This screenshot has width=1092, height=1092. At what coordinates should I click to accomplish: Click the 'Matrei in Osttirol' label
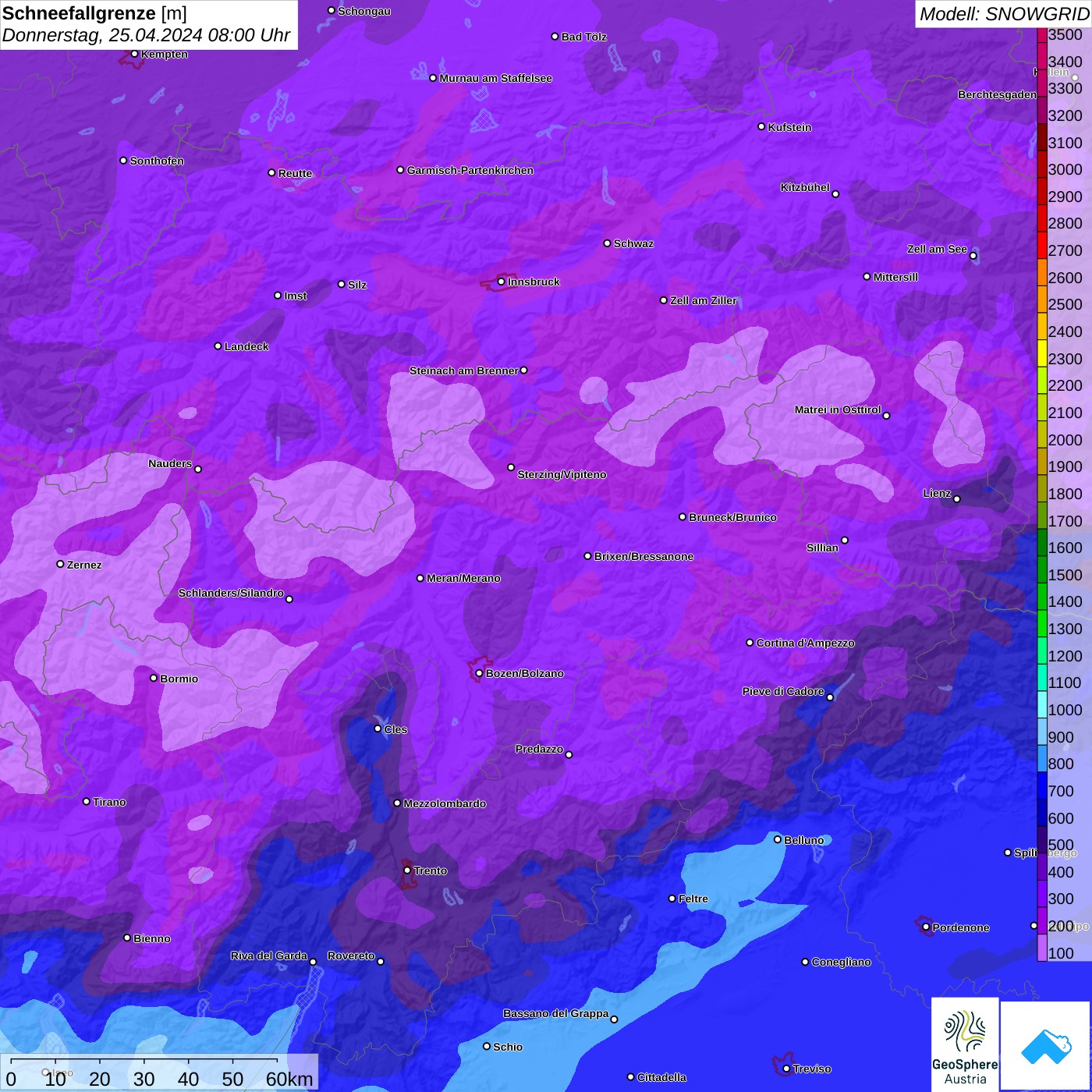[838, 409]
